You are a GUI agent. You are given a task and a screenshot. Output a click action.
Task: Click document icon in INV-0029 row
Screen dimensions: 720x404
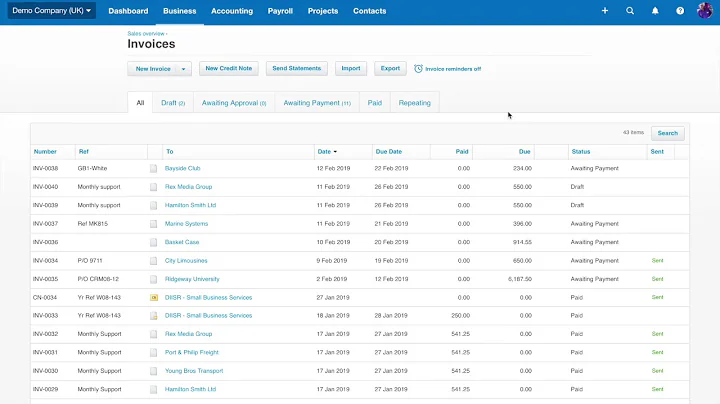(153, 389)
